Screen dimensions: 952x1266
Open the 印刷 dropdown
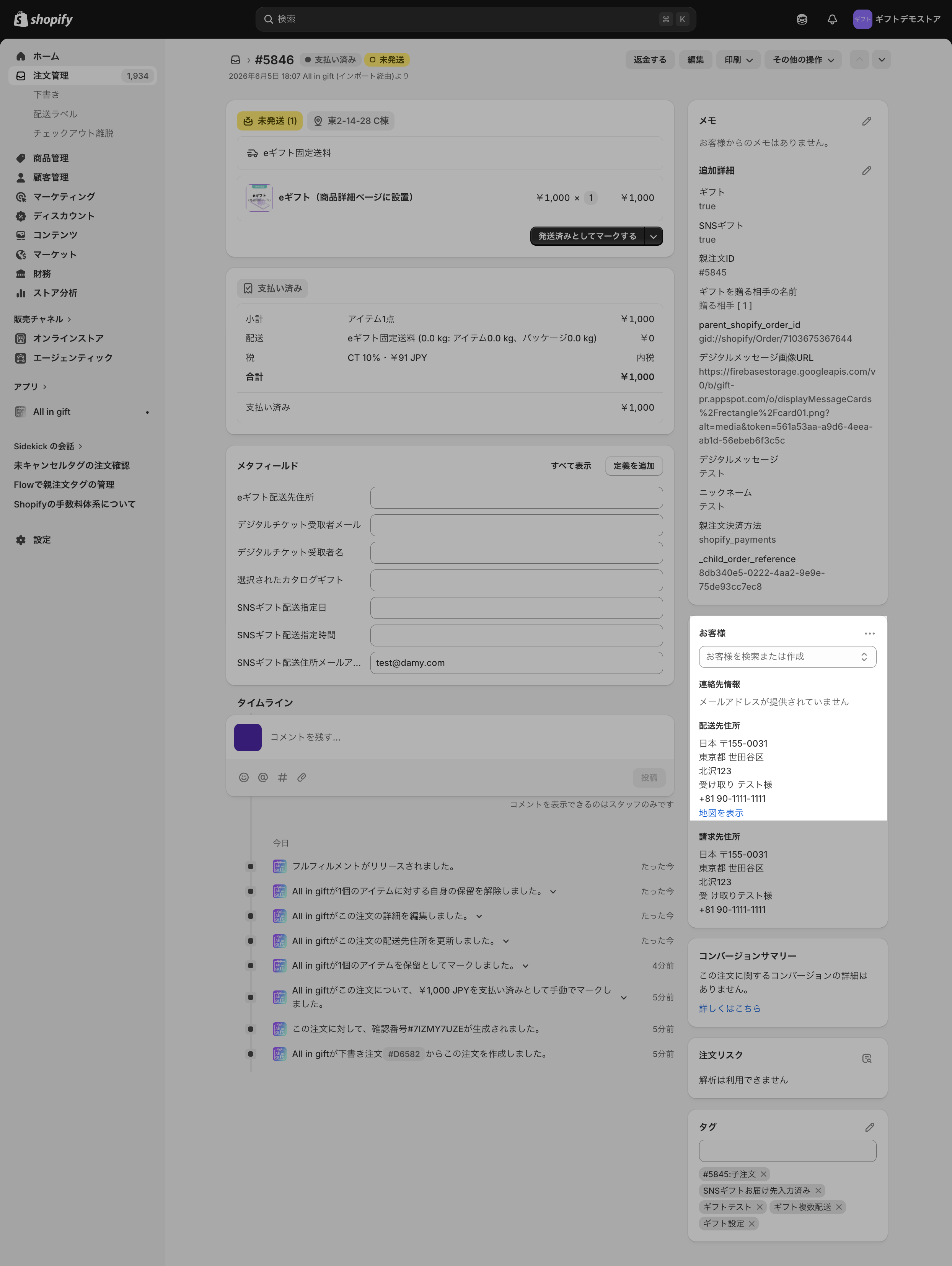click(x=738, y=60)
